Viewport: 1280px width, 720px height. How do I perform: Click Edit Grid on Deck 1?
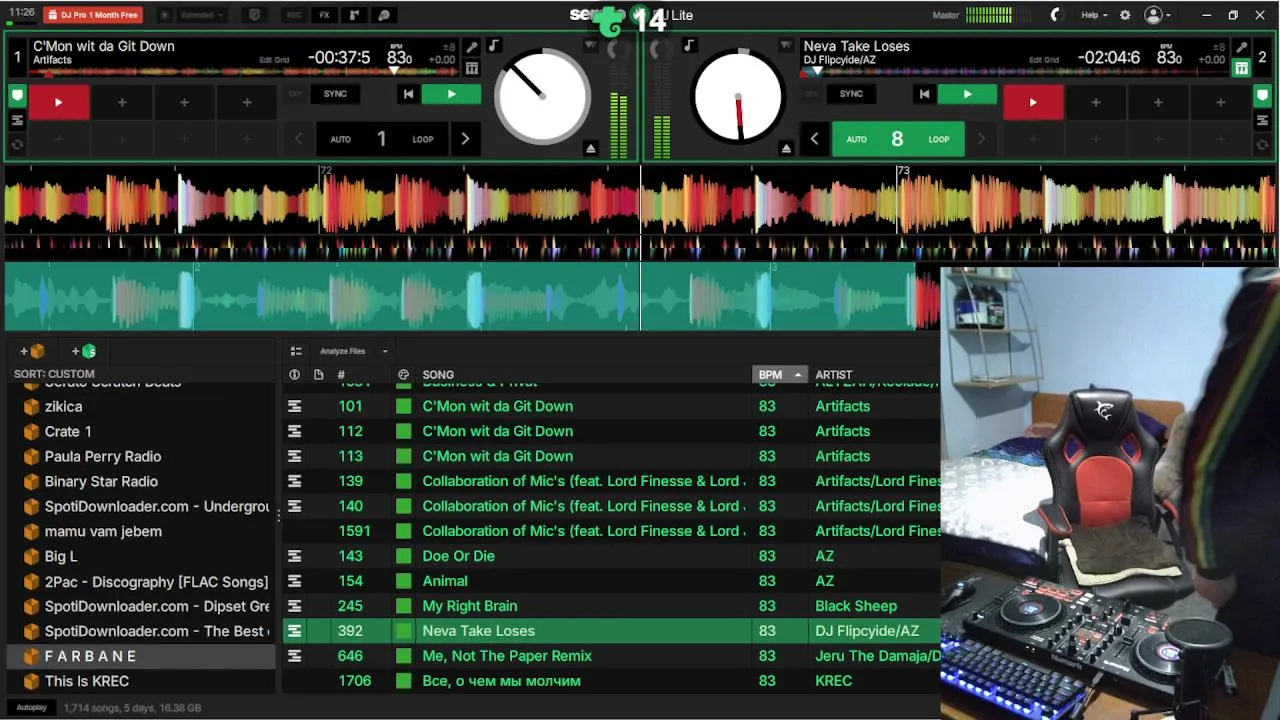(x=274, y=60)
